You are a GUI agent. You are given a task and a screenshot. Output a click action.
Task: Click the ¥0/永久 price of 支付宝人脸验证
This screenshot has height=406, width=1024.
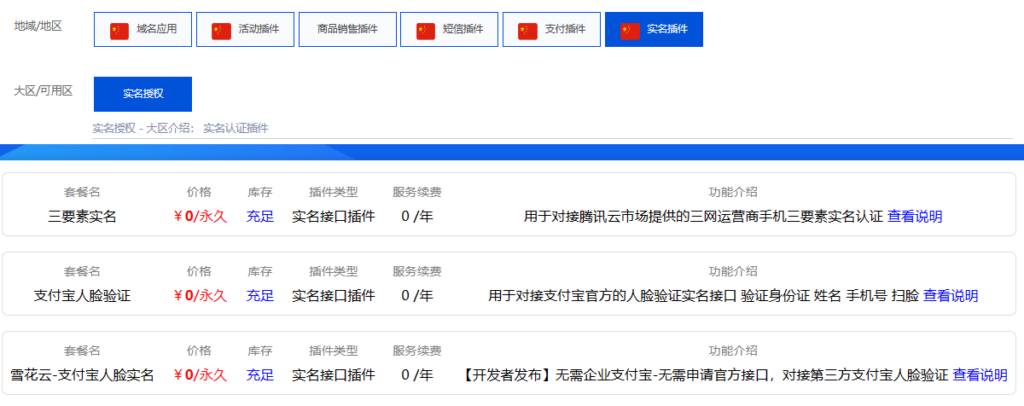pos(200,296)
